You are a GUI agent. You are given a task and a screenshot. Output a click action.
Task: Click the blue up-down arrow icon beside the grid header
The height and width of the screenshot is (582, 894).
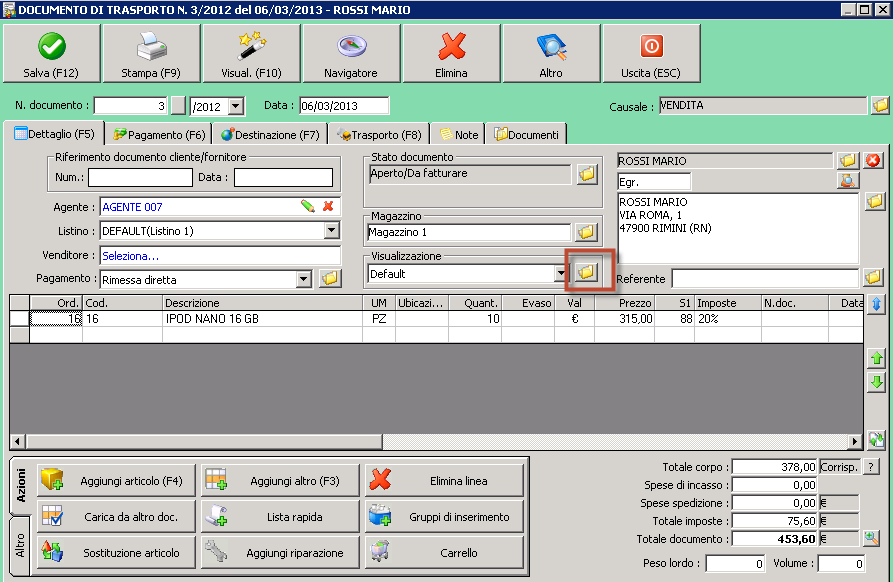tap(876, 304)
